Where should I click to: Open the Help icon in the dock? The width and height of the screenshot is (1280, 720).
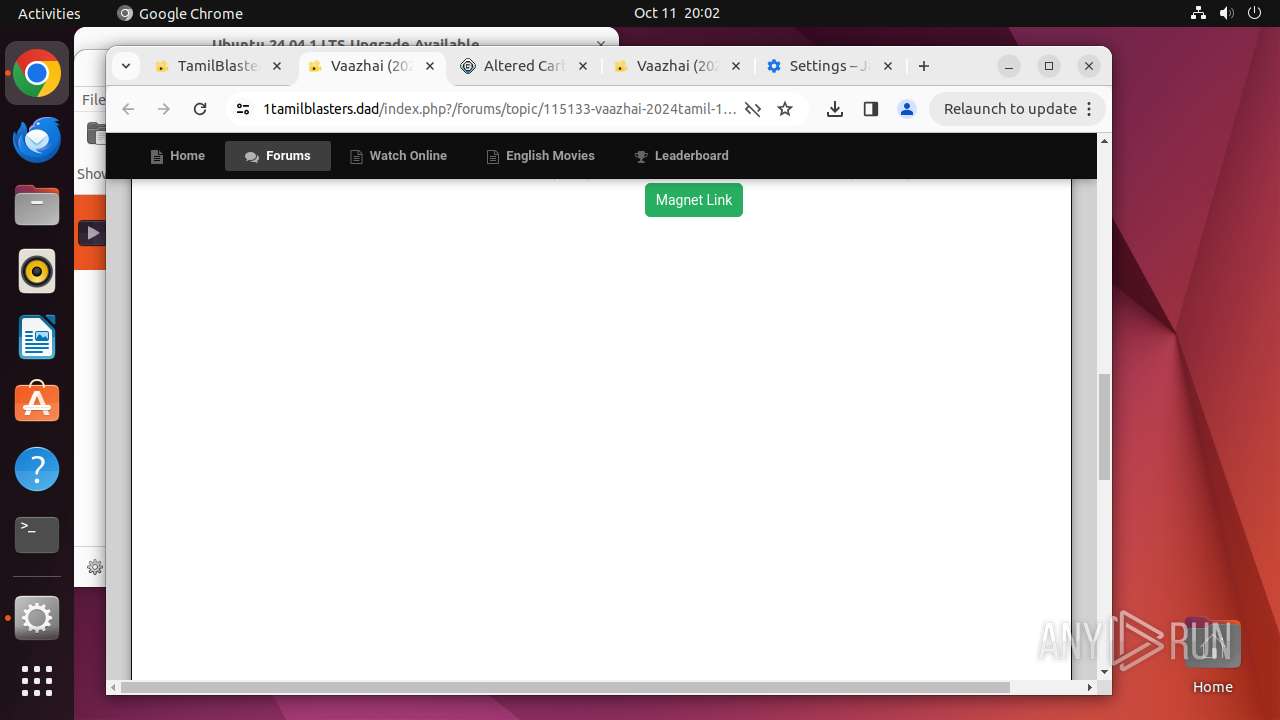point(37,469)
